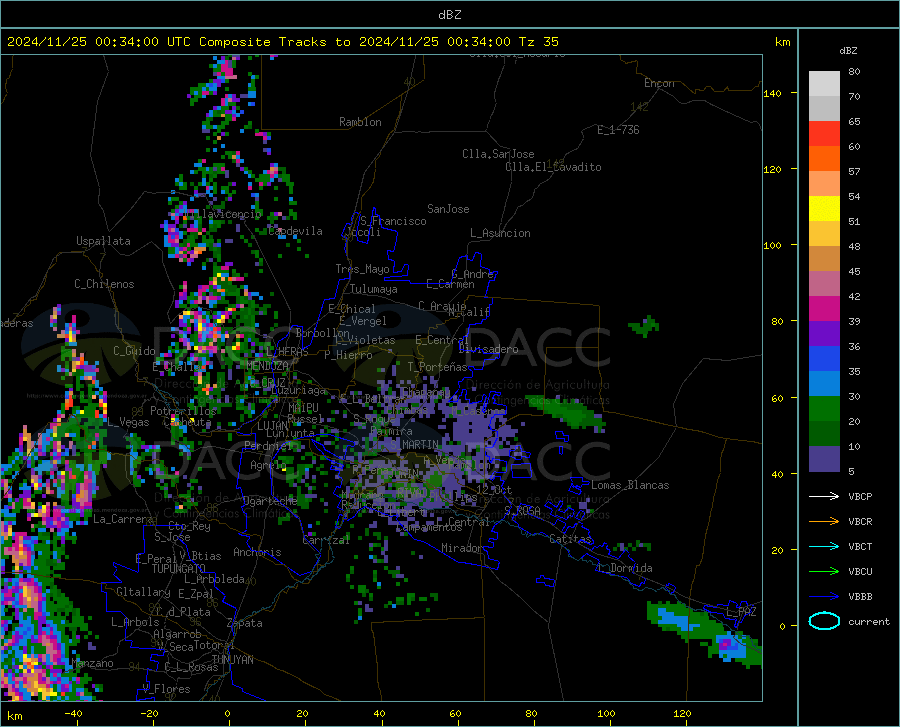Image resolution: width=900 pixels, height=727 pixels.
Task: Click the -40 km horizontal axis tick
Action: pos(73,713)
